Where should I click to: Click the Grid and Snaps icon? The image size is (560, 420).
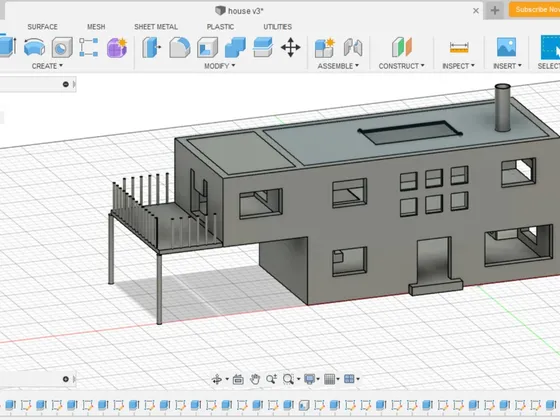(329, 379)
